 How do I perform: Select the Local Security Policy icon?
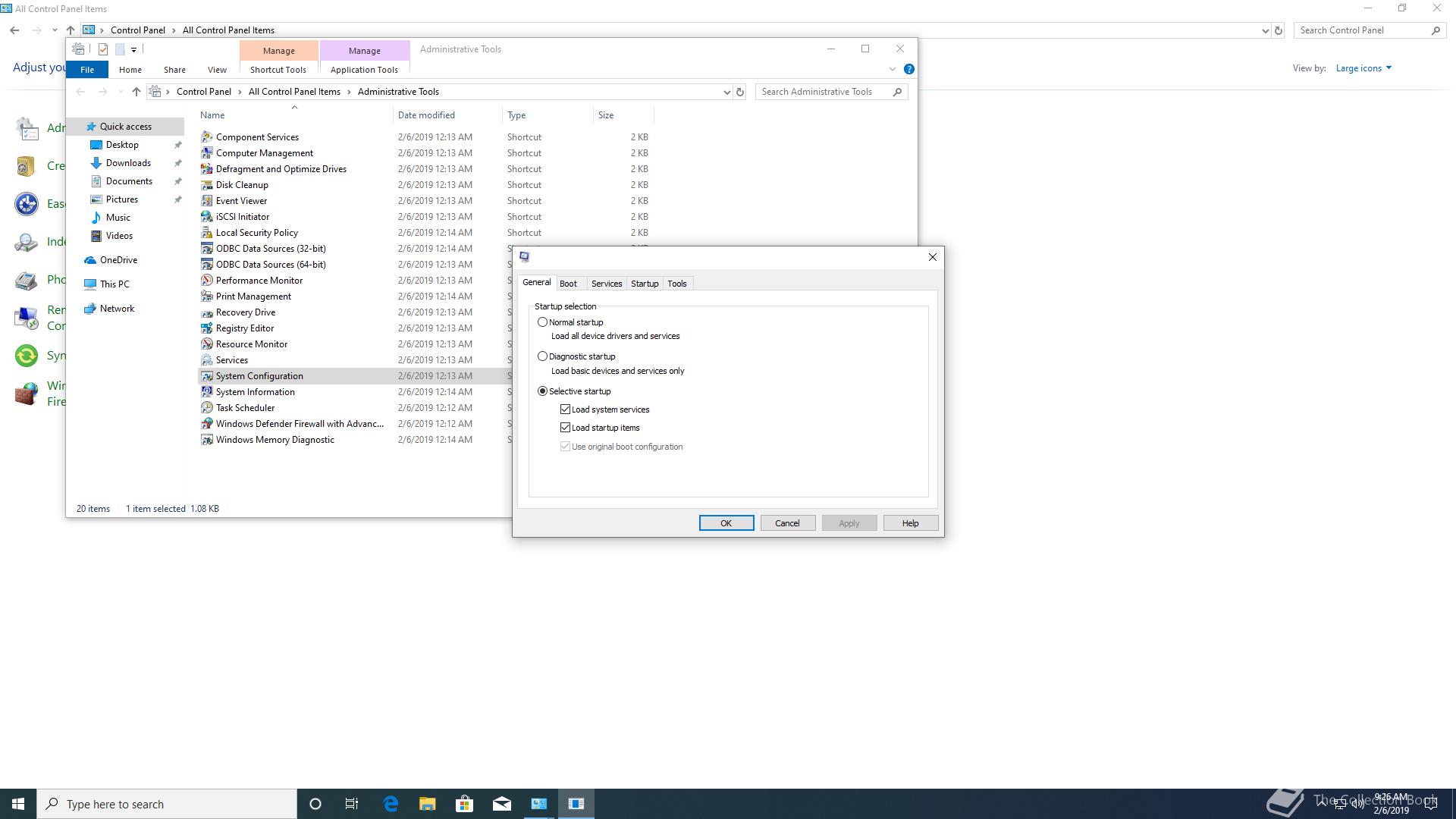tap(206, 233)
